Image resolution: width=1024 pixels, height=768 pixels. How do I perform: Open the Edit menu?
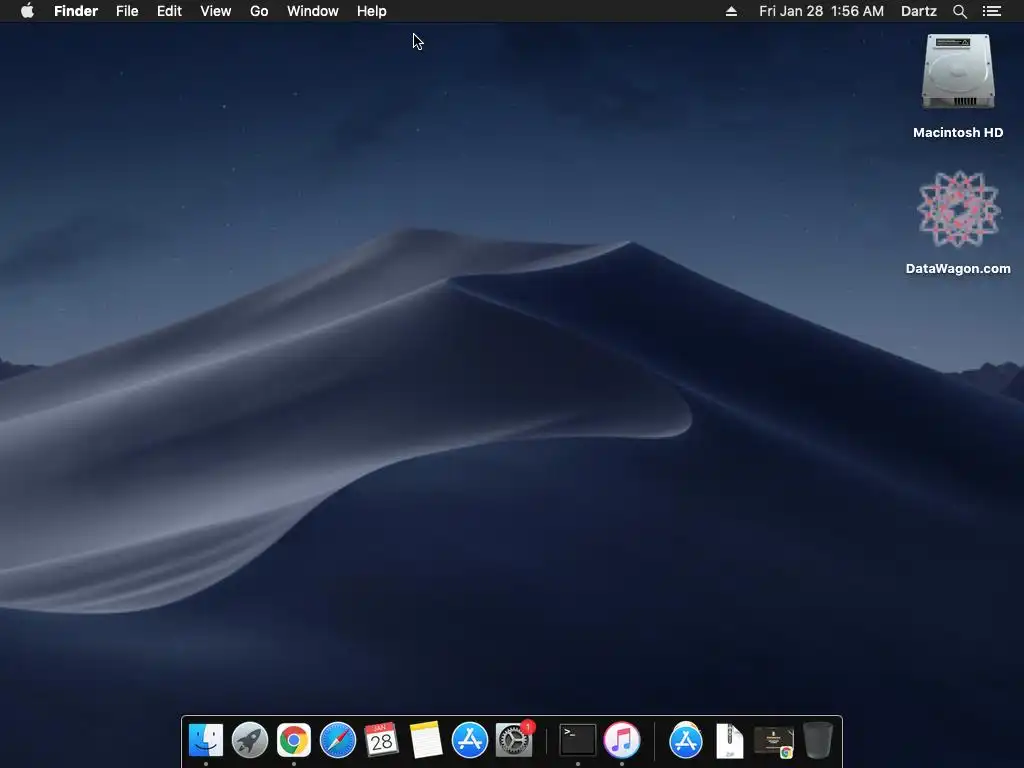pyautogui.click(x=169, y=11)
